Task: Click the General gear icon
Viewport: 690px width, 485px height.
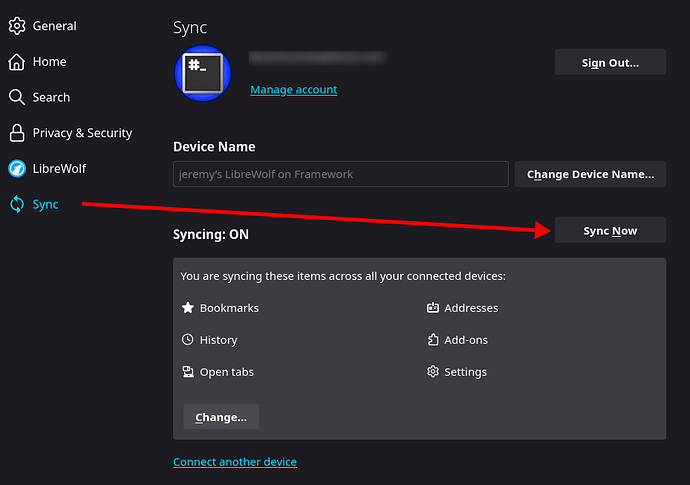Action: (x=17, y=26)
